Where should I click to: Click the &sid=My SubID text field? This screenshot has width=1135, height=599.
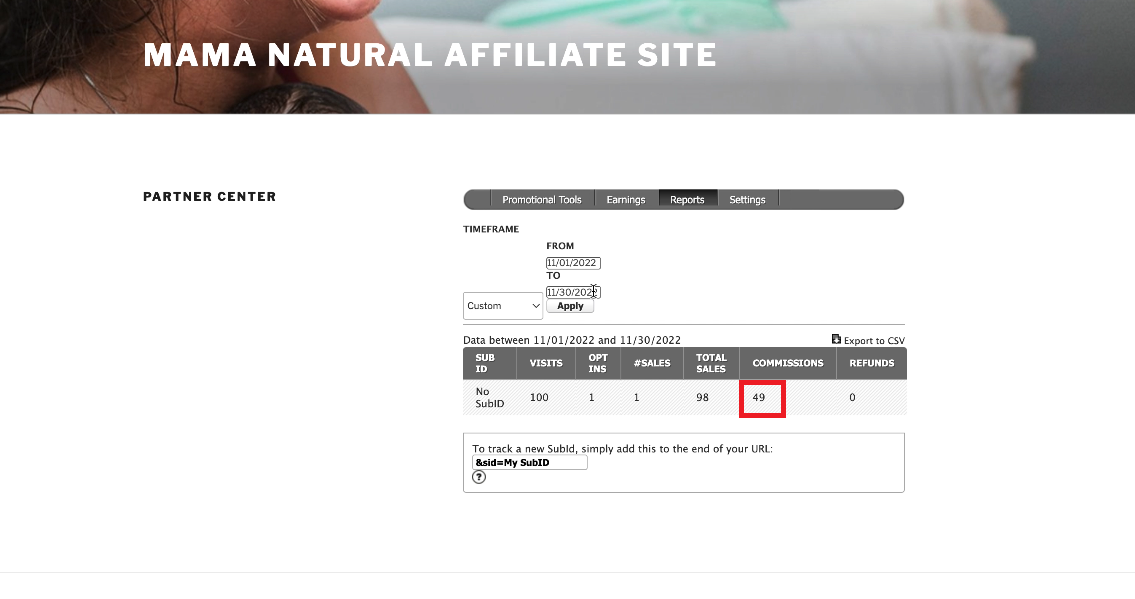click(x=530, y=463)
